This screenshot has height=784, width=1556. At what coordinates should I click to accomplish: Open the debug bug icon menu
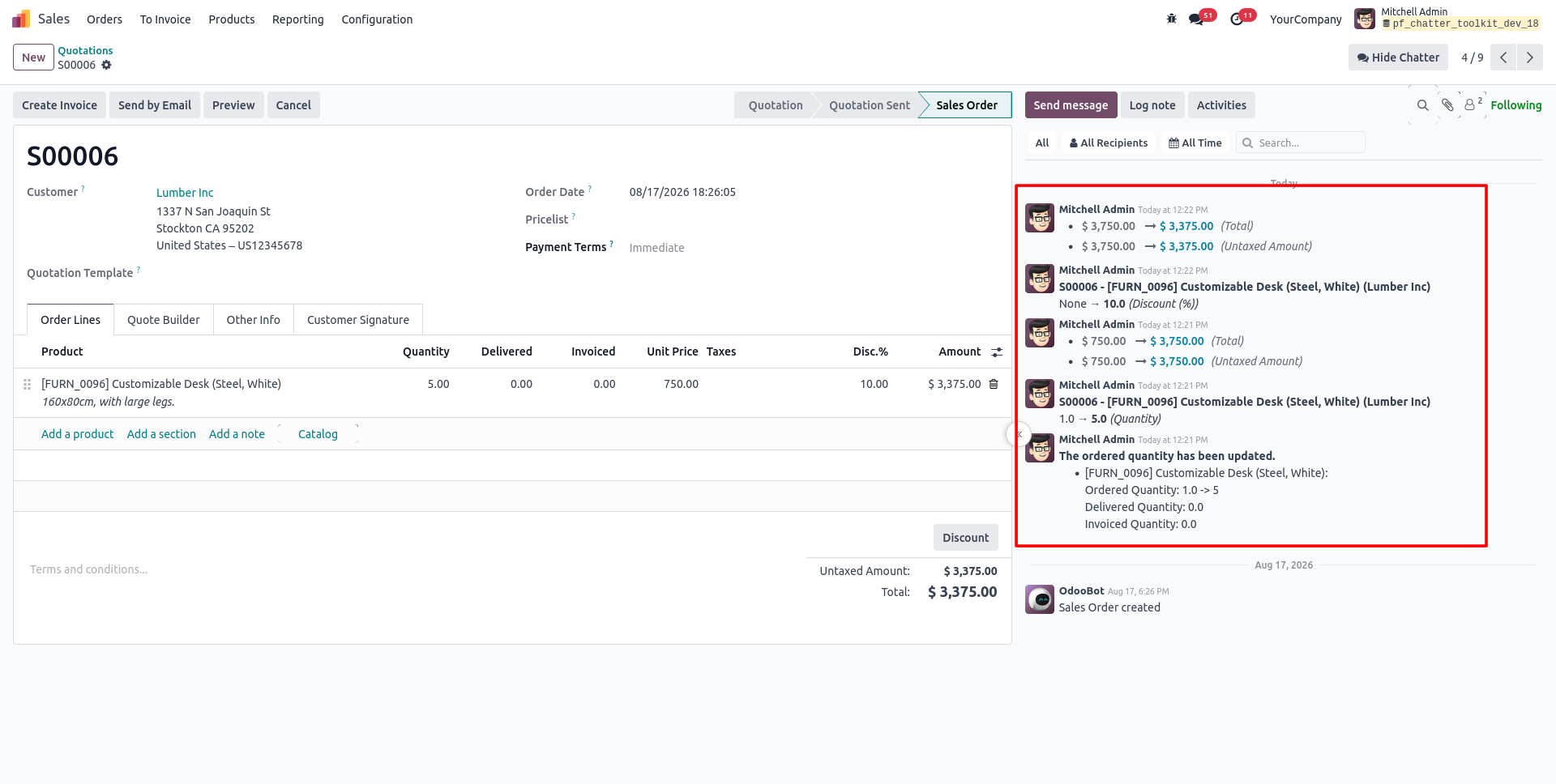[x=1171, y=19]
